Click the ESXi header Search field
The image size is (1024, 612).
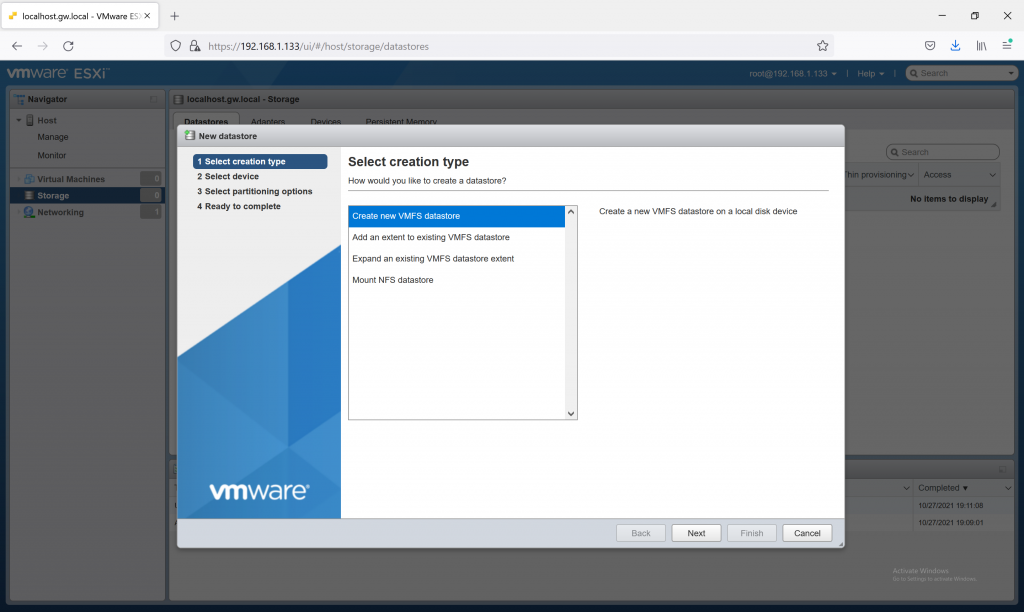click(961, 73)
